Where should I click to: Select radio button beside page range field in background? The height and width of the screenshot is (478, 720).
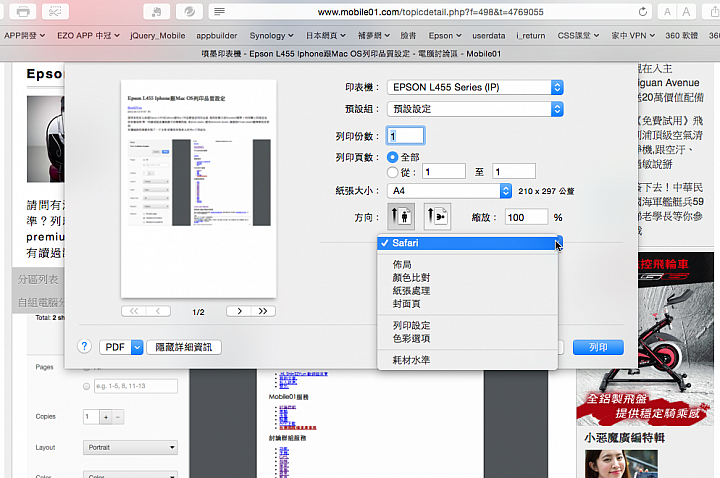pos(86,386)
